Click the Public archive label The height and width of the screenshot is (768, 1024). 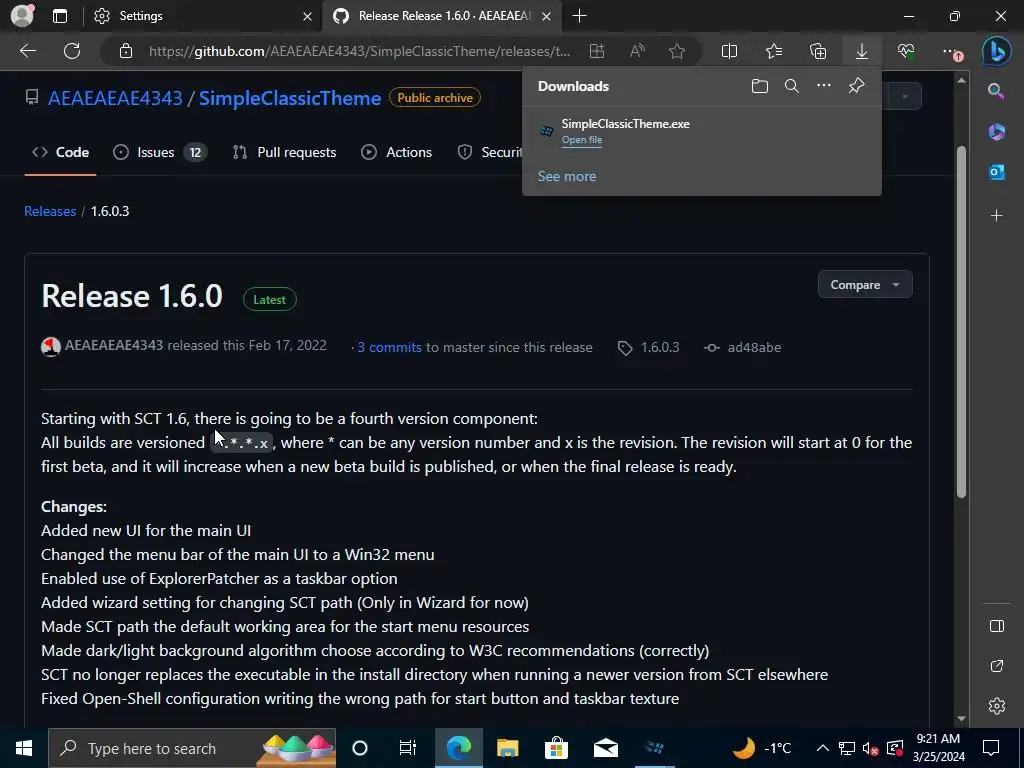(435, 98)
